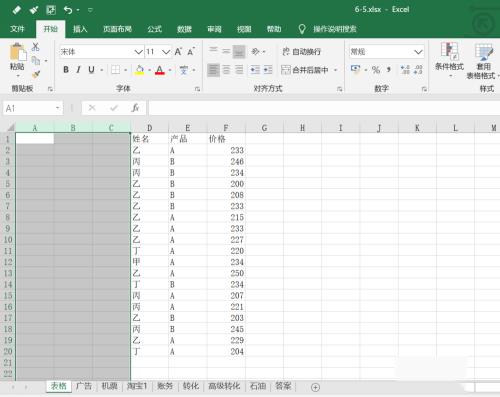Open the underline style dropdown arrow

(101, 70)
